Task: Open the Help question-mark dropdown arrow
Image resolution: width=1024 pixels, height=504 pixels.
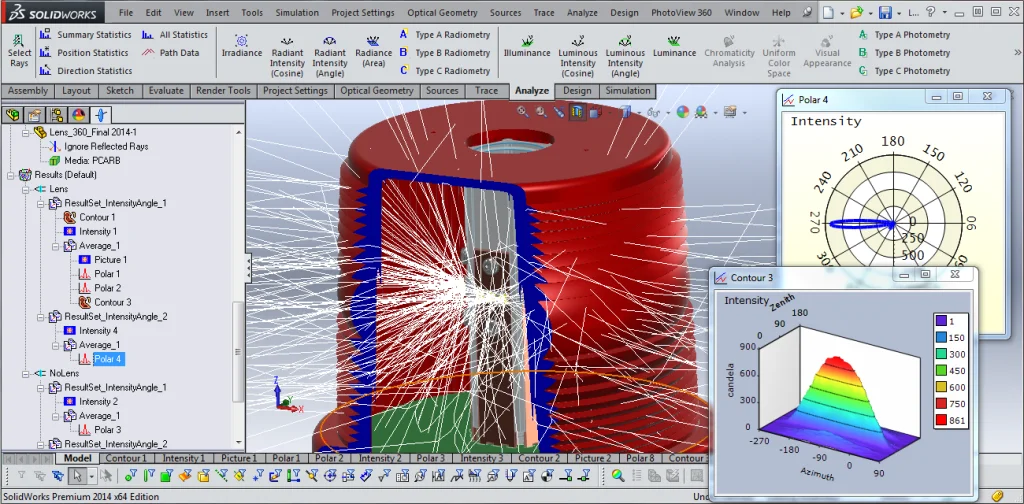Action: [x=944, y=13]
